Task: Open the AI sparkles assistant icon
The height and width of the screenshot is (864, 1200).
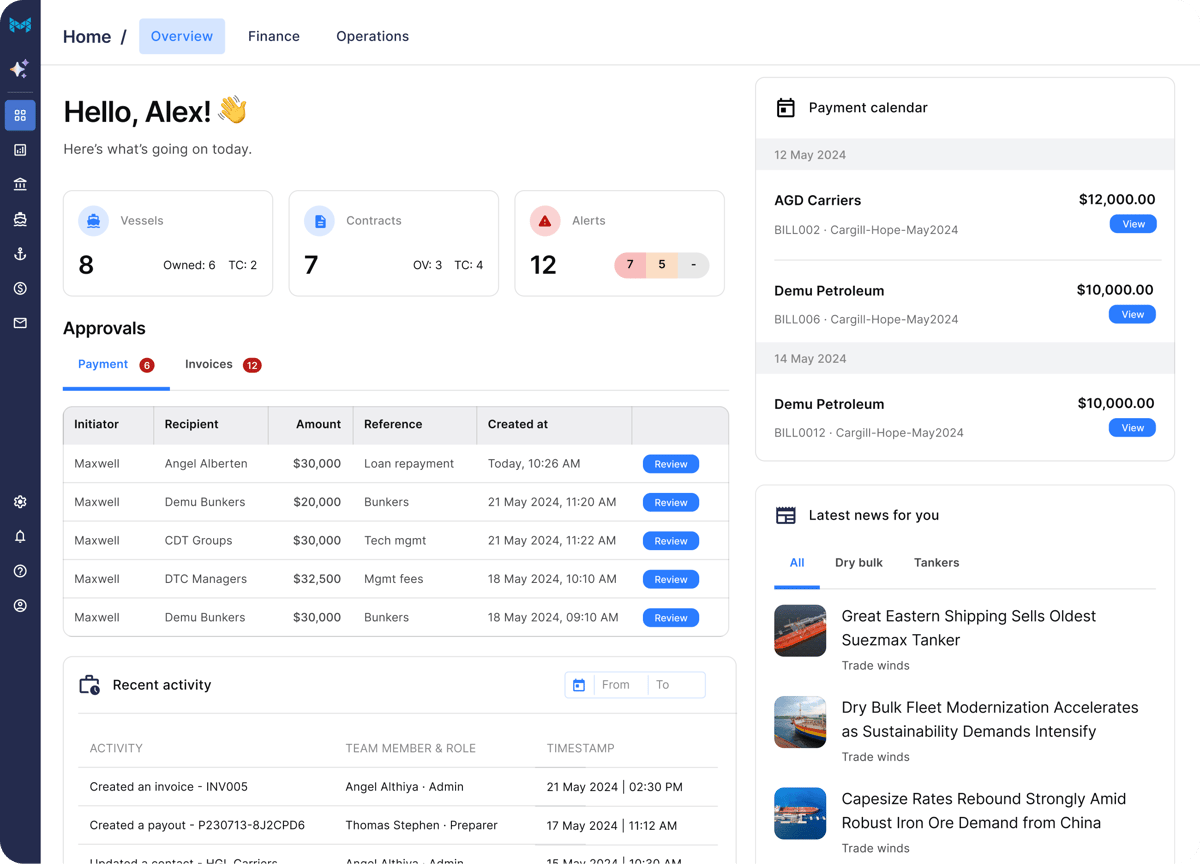Action: tap(20, 69)
